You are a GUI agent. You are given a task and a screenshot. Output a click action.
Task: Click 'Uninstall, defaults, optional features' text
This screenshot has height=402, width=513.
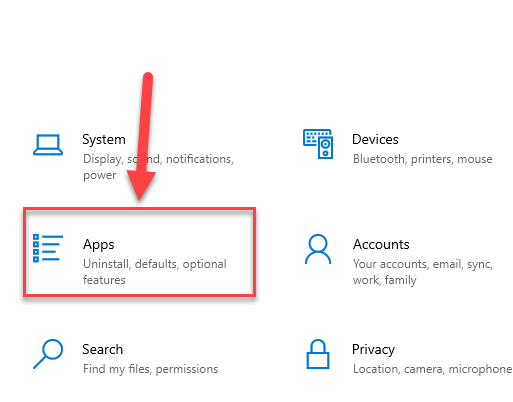[155, 272]
